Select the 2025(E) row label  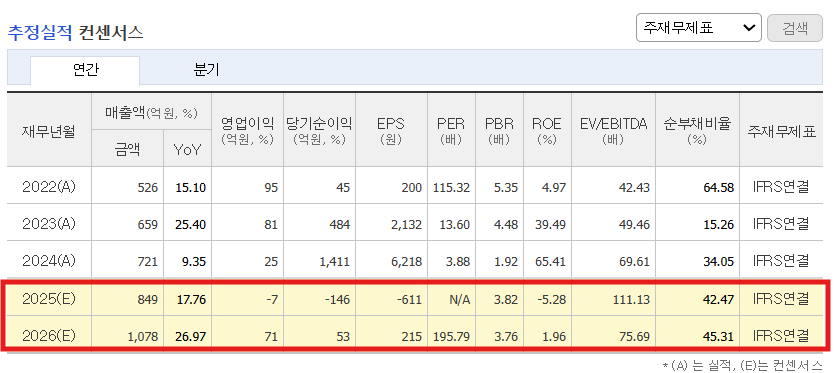pyautogui.click(x=49, y=299)
